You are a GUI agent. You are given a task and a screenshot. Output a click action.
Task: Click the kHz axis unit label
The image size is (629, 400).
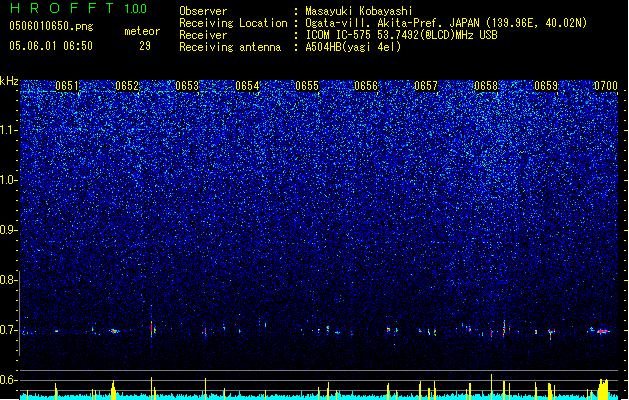coord(9,81)
